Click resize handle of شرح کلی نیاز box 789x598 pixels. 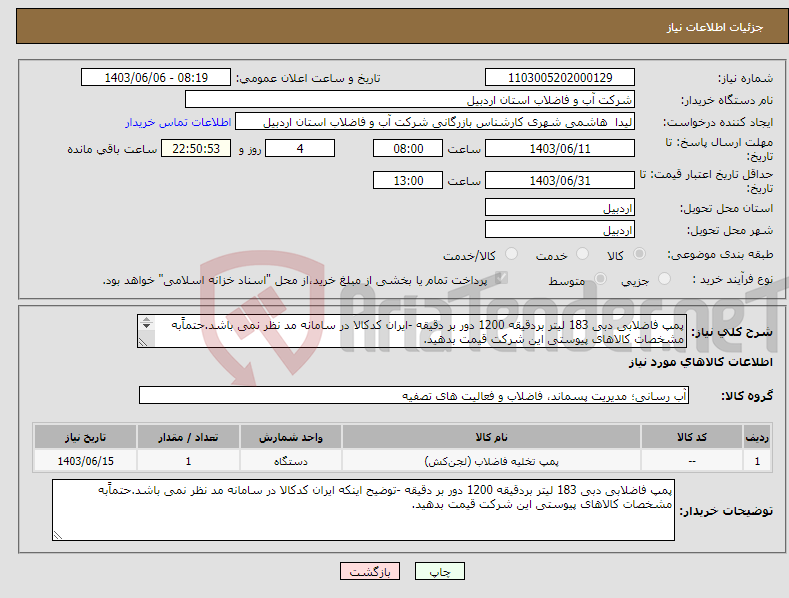tap(143, 342)
